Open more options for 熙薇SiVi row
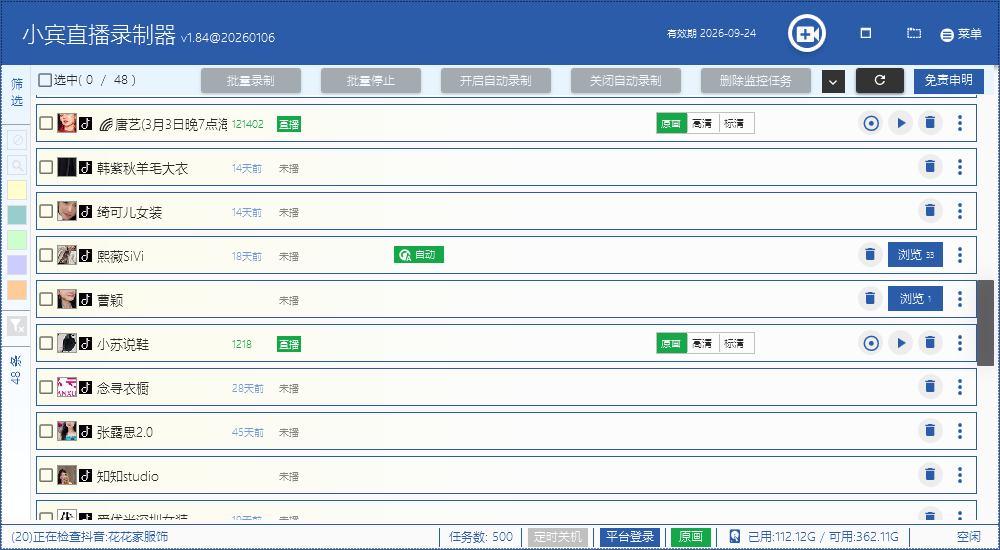Image resolution: width=1000 pixels, height=550 pixels. (x=960, y=255)
